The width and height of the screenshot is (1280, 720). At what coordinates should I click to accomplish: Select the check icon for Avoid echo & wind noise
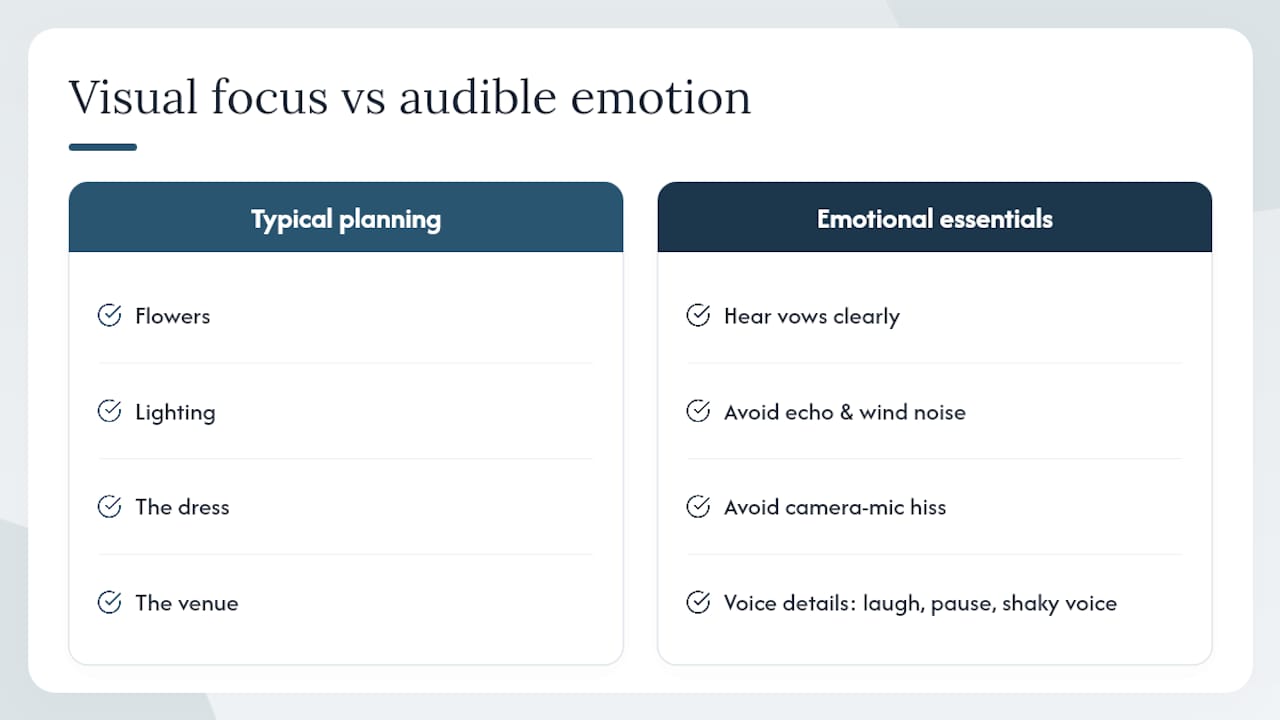tap(698, 411)
